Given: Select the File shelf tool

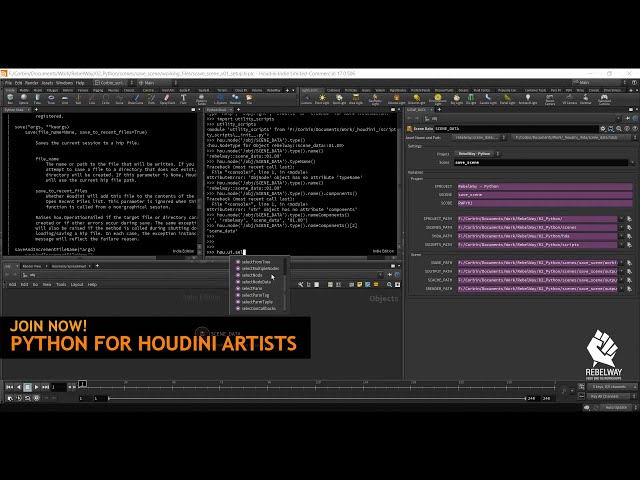Looking at the screenshot, I should [249, 98].
